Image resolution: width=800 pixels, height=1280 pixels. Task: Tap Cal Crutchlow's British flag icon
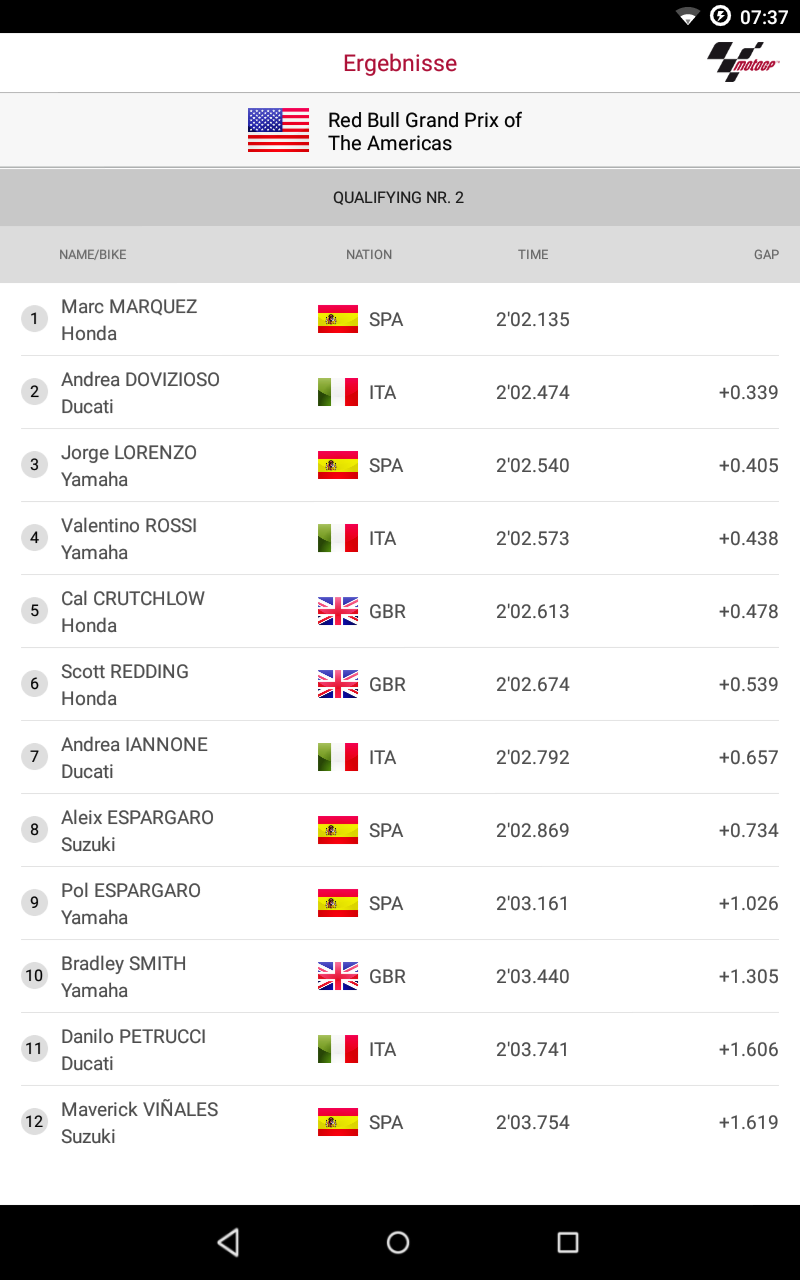338,611
